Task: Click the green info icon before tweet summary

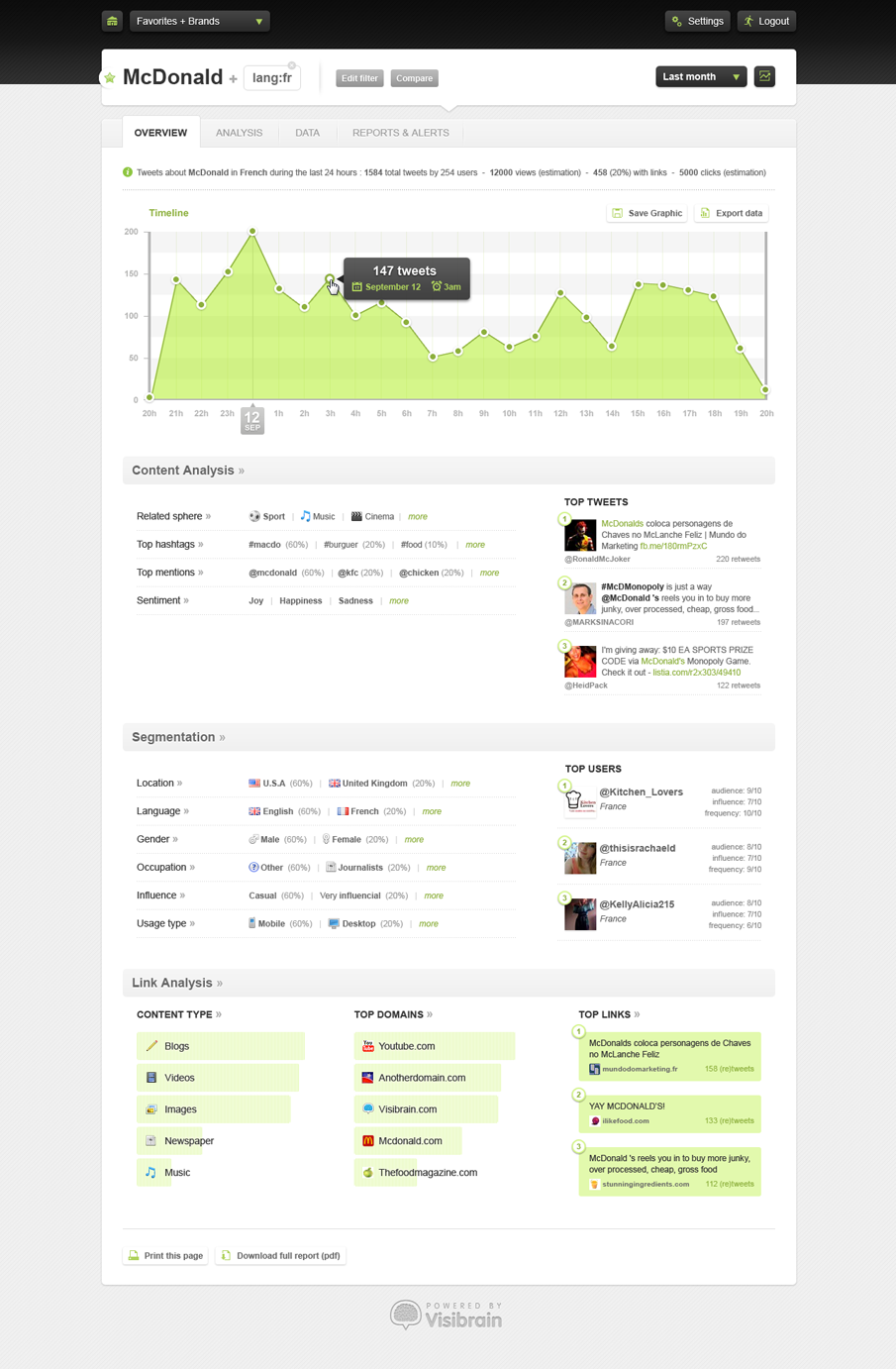Action: [x=128, y=172]
